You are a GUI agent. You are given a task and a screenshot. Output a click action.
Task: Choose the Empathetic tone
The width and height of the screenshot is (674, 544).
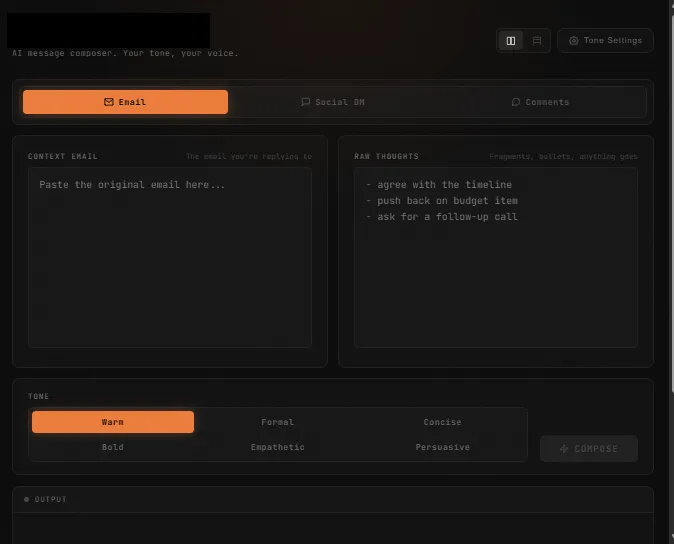click(277, 447)
